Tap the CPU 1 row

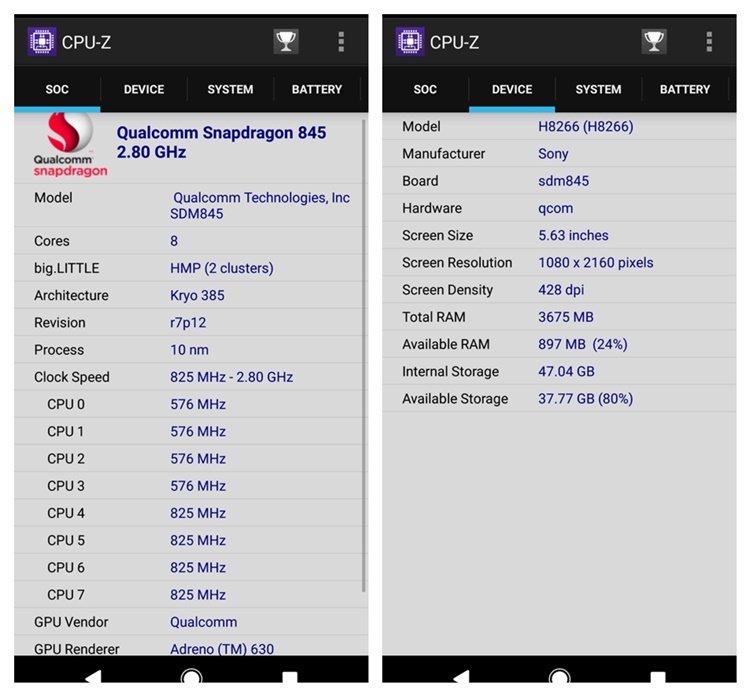click(191, 431)
